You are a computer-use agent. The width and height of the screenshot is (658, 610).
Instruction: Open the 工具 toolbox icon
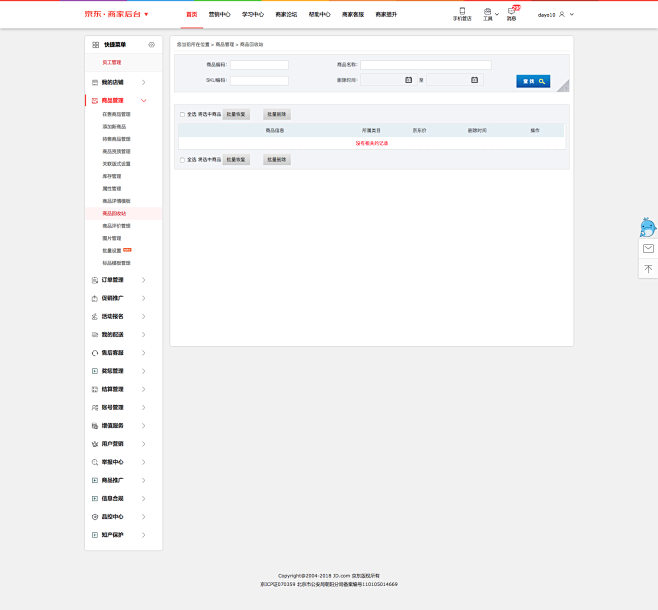point(487,11)
